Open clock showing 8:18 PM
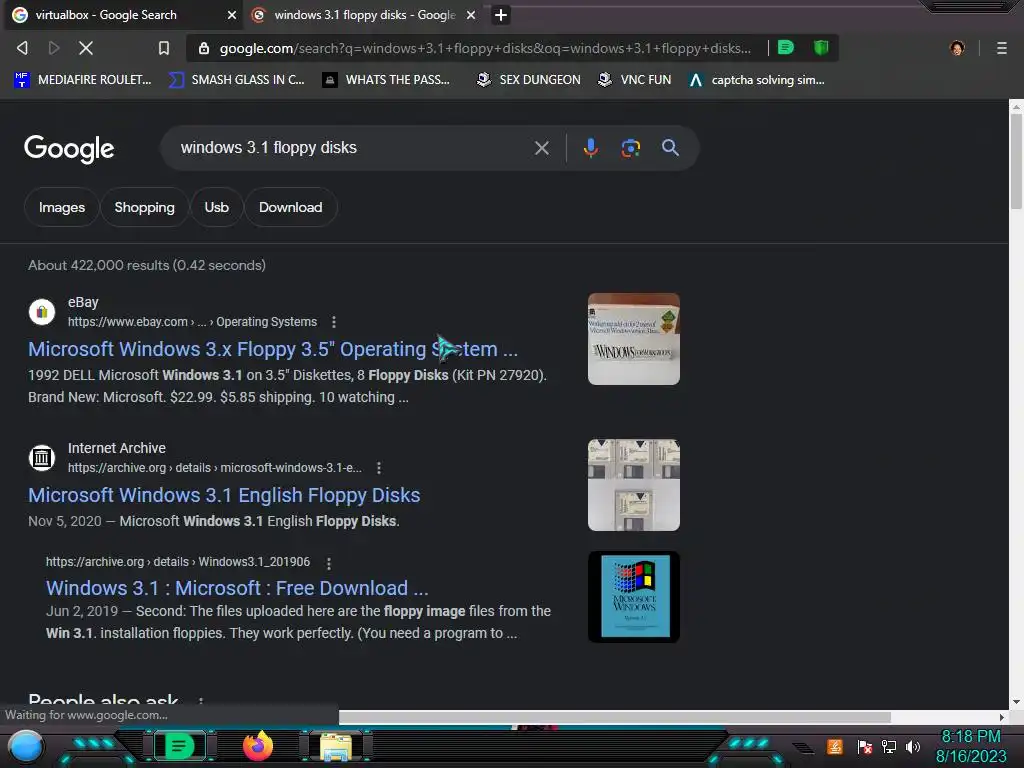The width and height of the screenshot is (1024, 768). (x=971, y=737)
